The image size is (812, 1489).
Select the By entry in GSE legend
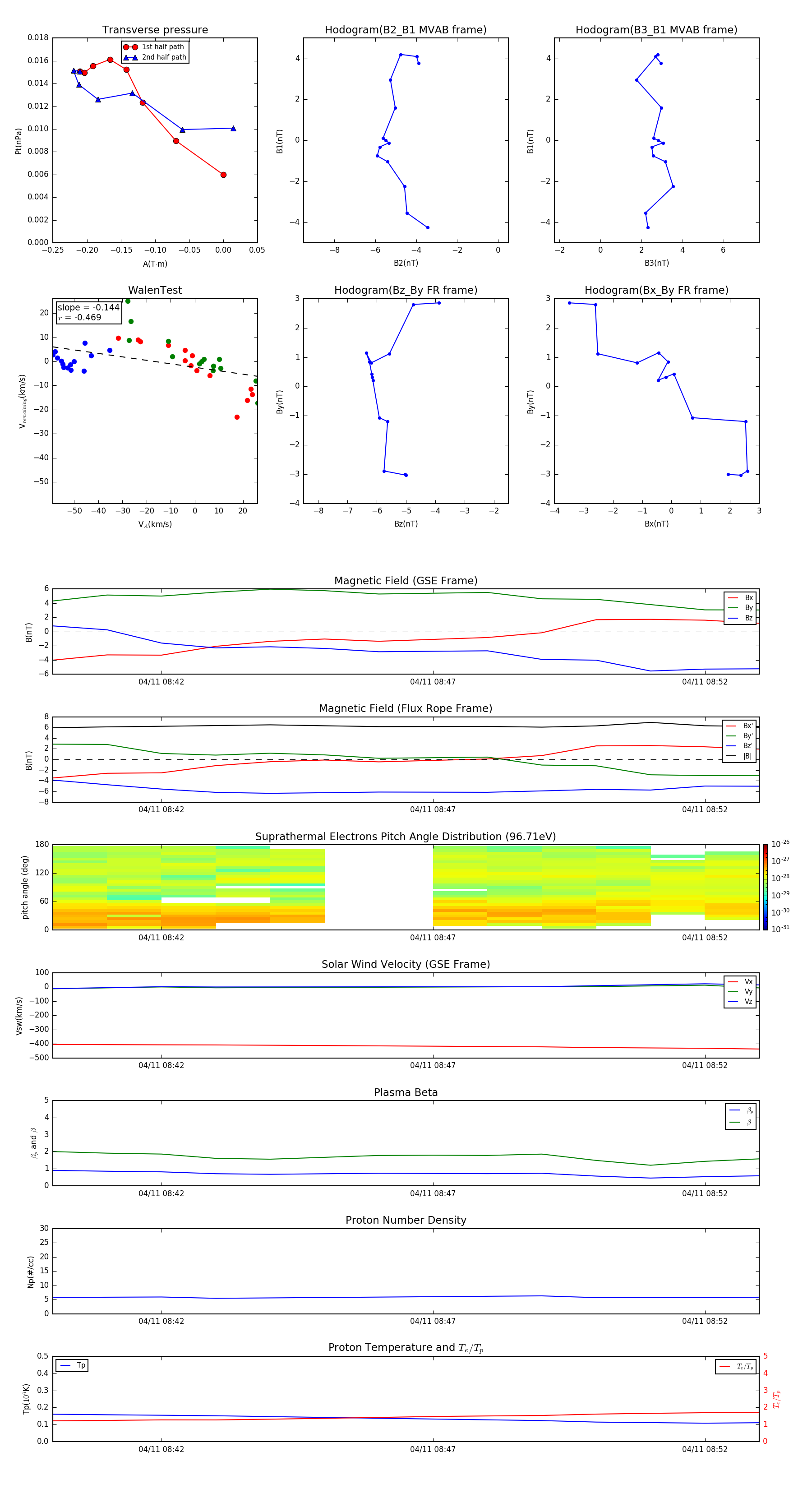click(x=740, y=608)
